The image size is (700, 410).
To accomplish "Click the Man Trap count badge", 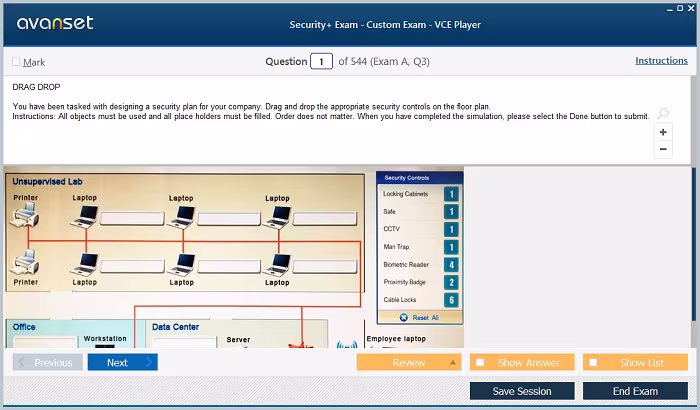I will click(x=451, y=247).
